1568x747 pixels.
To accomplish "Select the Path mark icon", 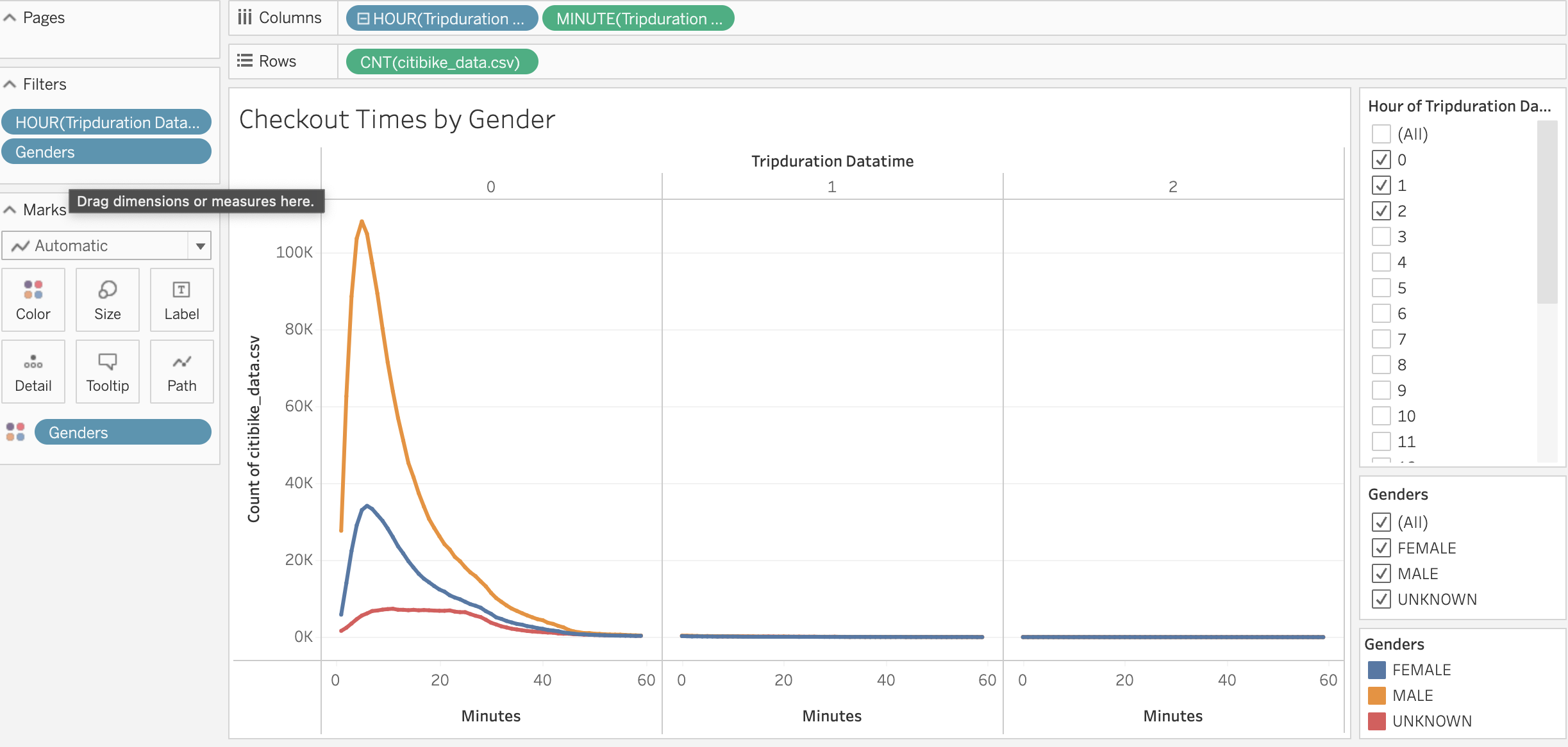I will pos(181,370).
